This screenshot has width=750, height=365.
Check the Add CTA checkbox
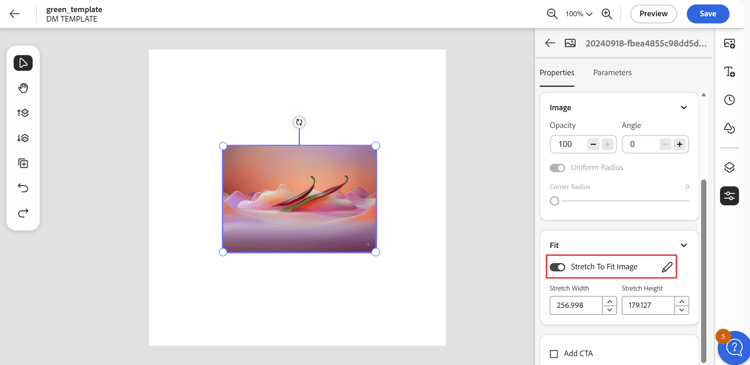554,354
